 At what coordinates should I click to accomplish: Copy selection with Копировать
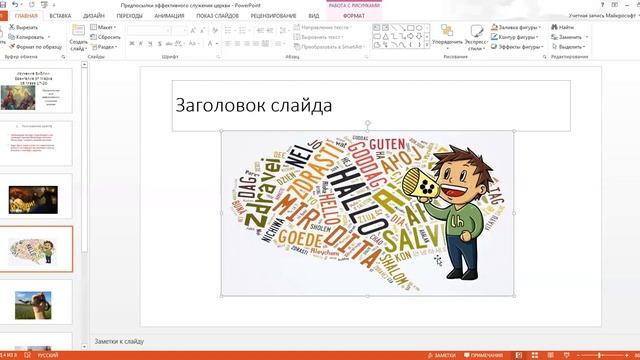[x=26, y=37]
